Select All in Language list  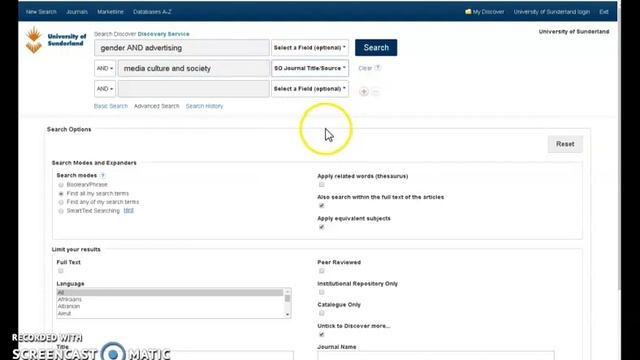point(170,293)
